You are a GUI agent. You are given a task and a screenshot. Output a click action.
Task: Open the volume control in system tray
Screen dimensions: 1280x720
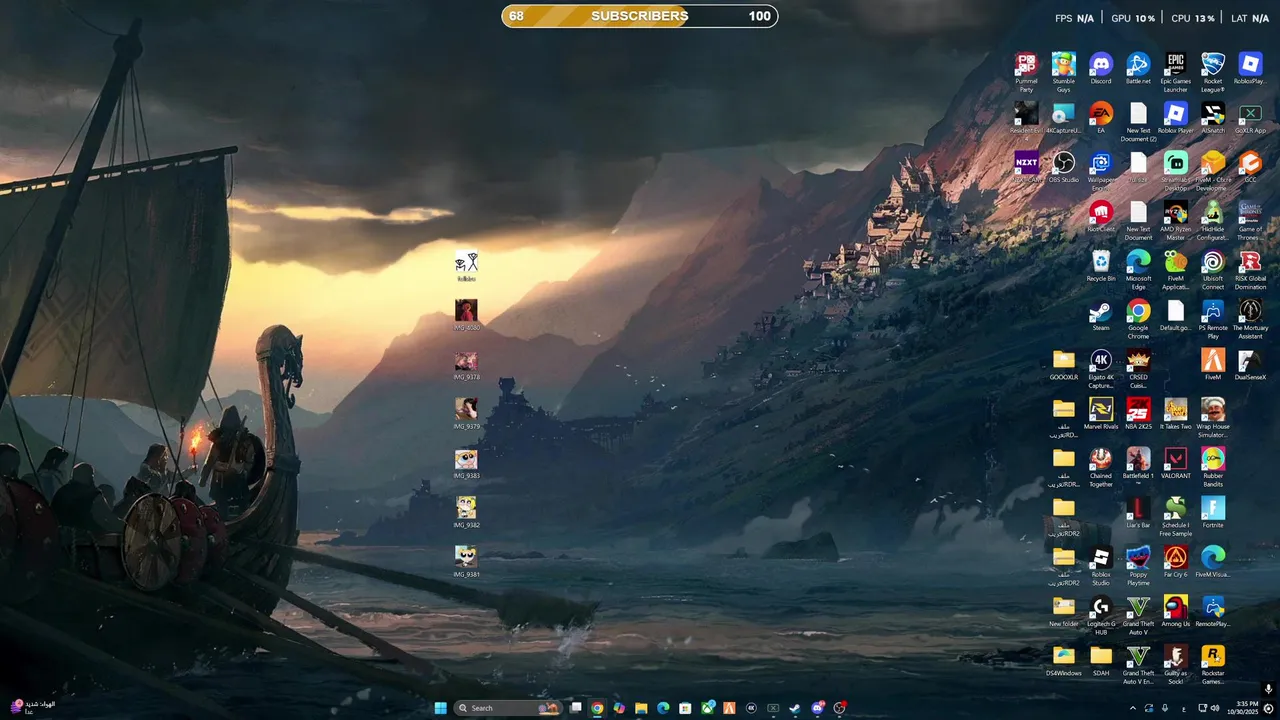click(x=1215, y=708)
